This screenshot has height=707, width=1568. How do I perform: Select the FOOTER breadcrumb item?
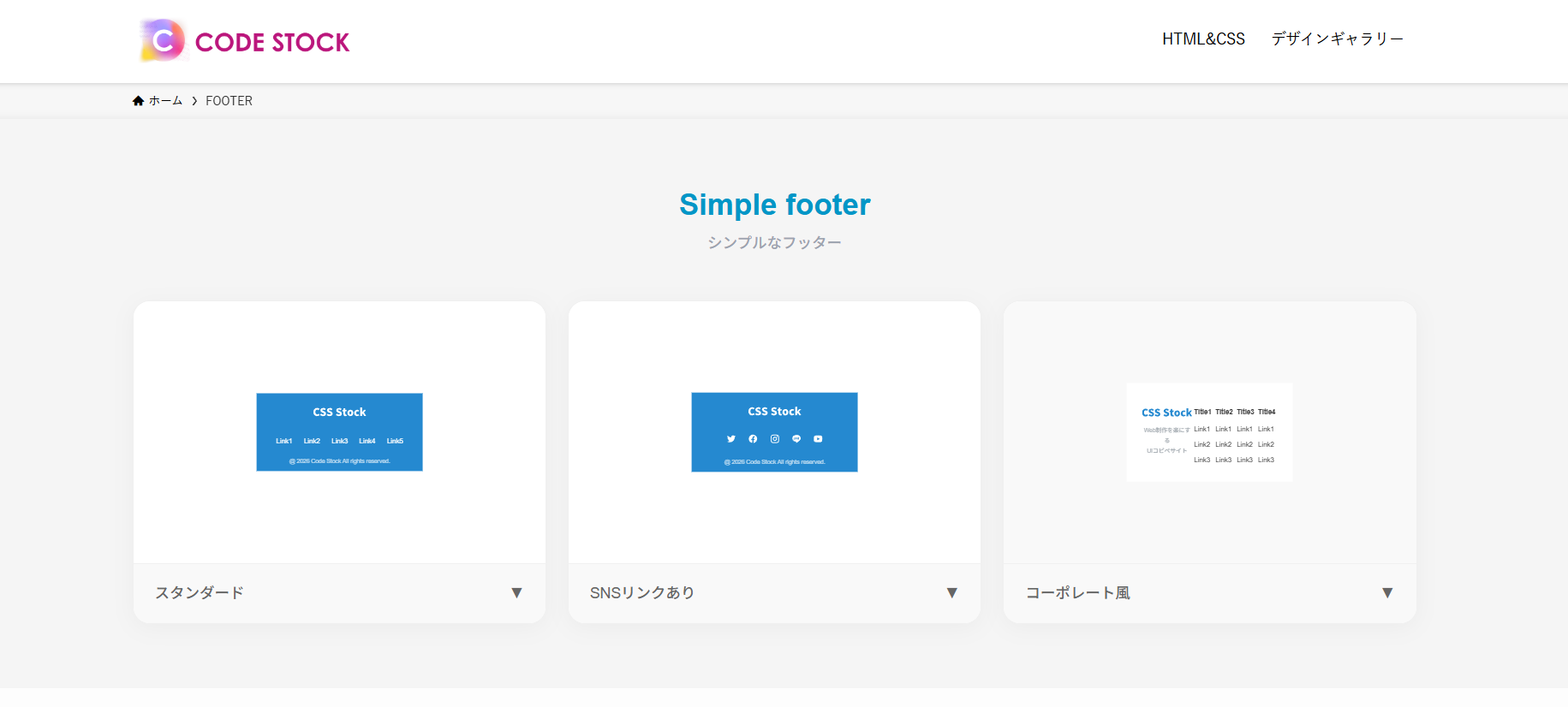pos(229,101)
